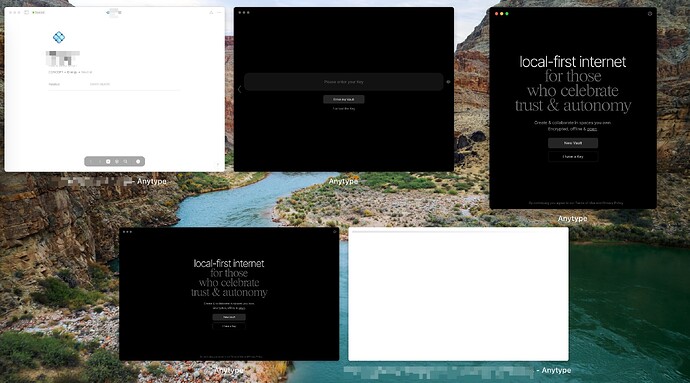
Task: Open the settings gear in the large right welcome window
Action: point(650,14)
